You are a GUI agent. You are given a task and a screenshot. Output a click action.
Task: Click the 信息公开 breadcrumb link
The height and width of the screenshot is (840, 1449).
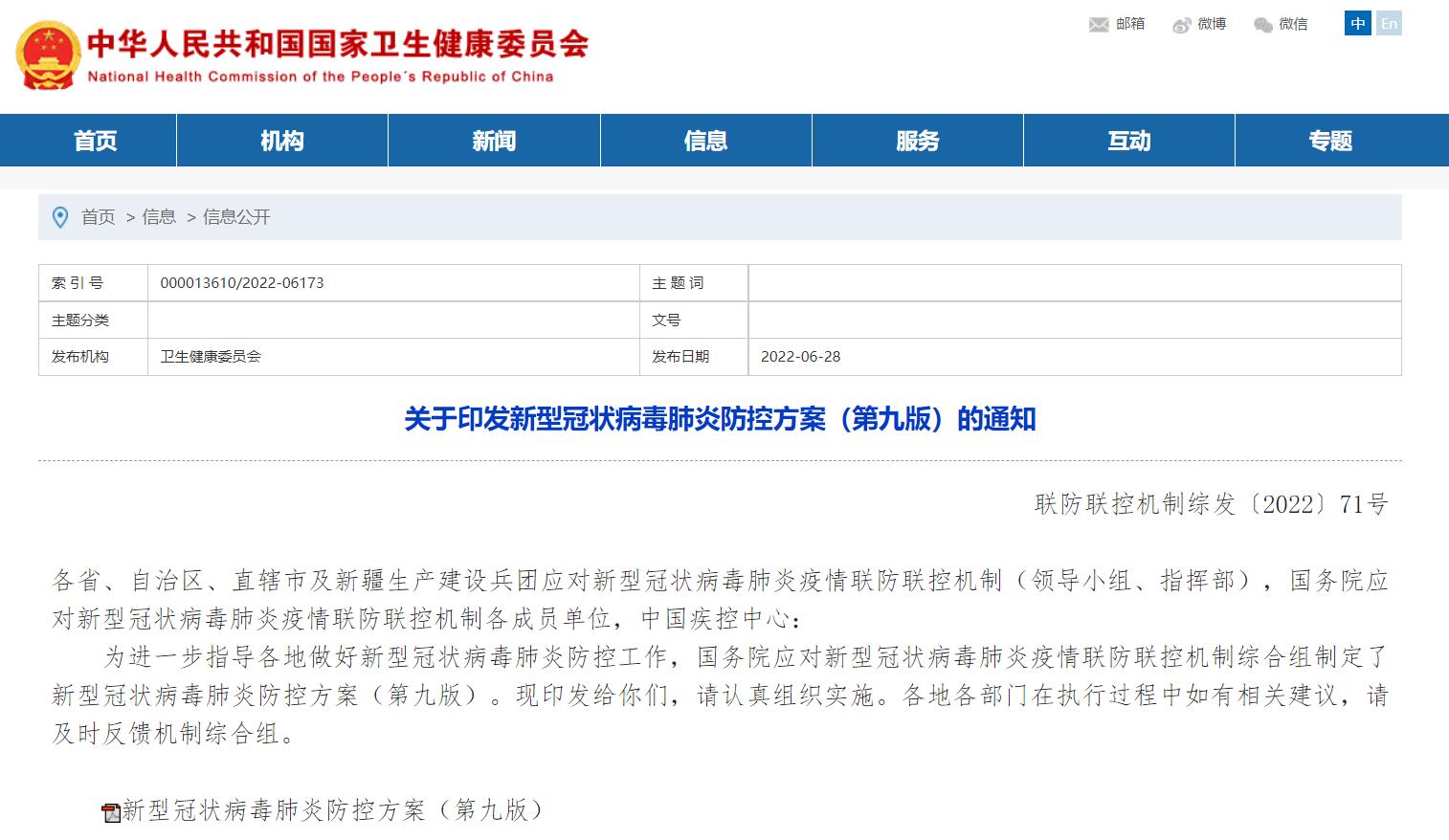236,217
